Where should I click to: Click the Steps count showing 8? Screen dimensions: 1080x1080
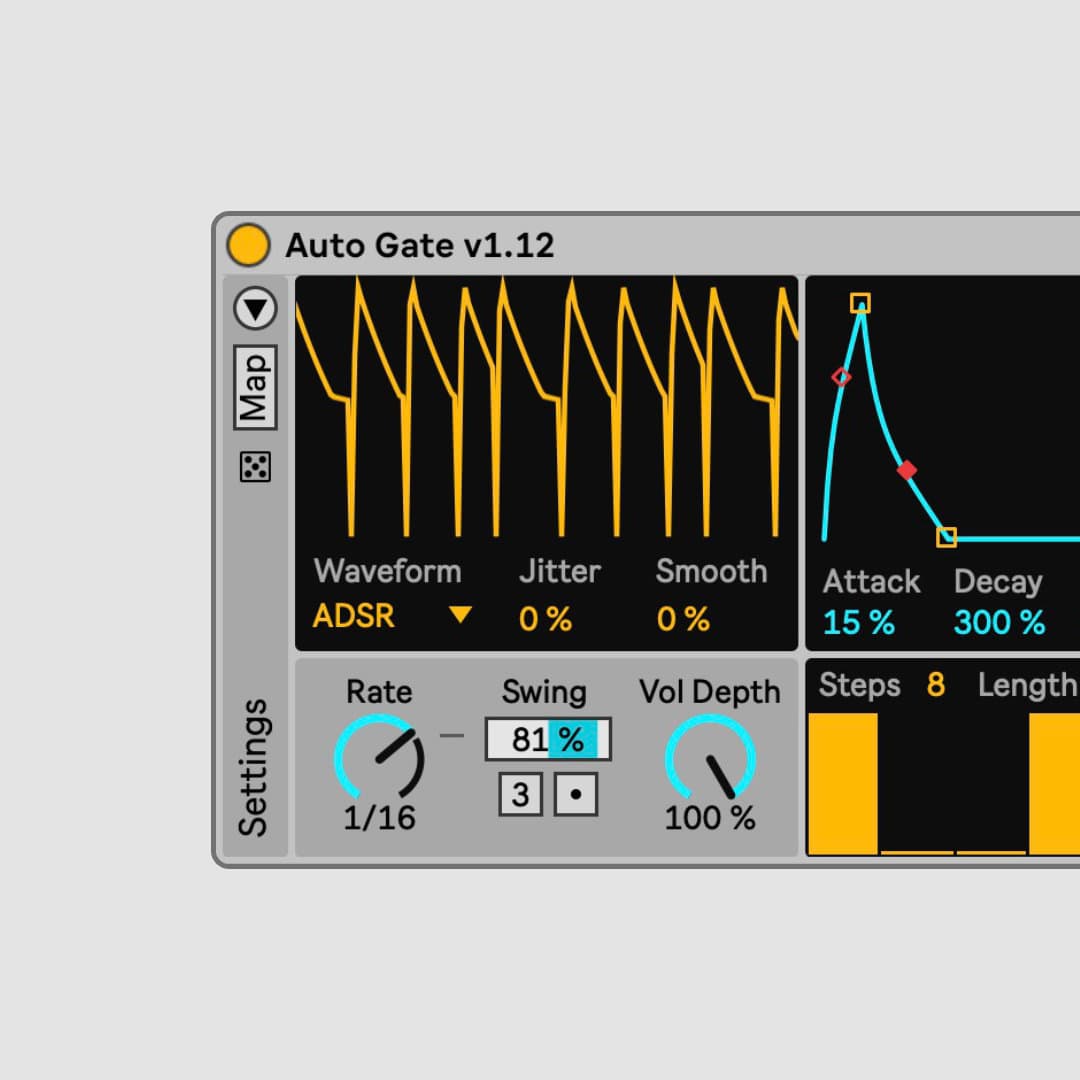point(936,685)
